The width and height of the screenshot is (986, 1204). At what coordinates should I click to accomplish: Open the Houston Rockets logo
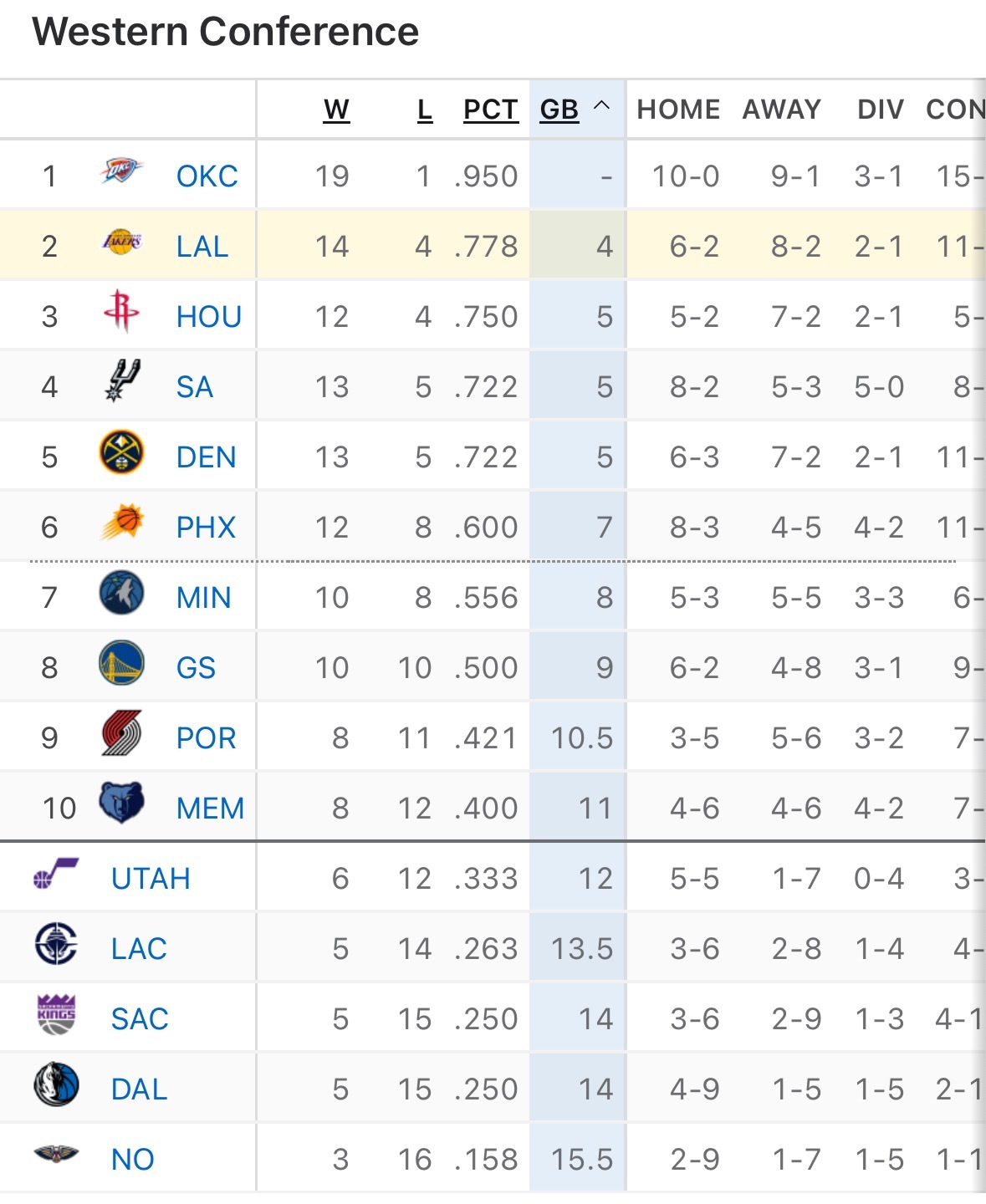[121, 312]
